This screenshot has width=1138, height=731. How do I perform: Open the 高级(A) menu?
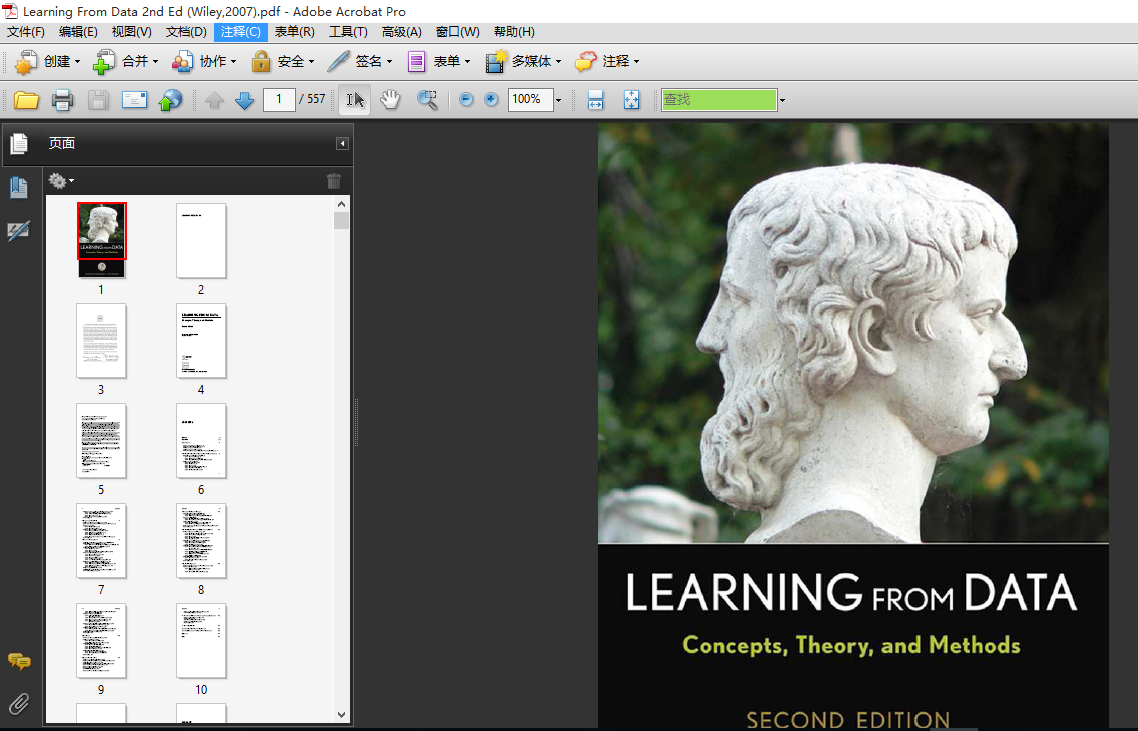point(402,32)
